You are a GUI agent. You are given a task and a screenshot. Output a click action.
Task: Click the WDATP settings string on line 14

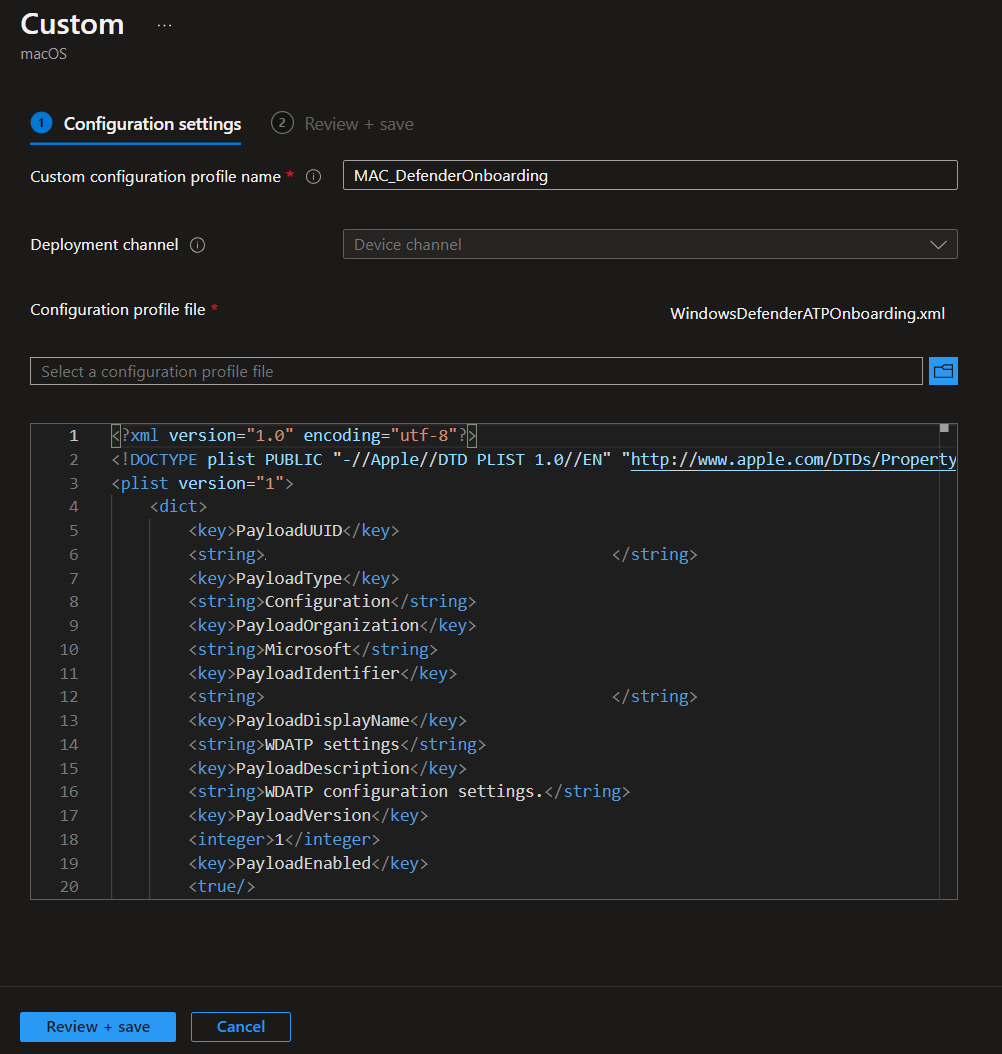pyautogui.click(x=331, y=745)
